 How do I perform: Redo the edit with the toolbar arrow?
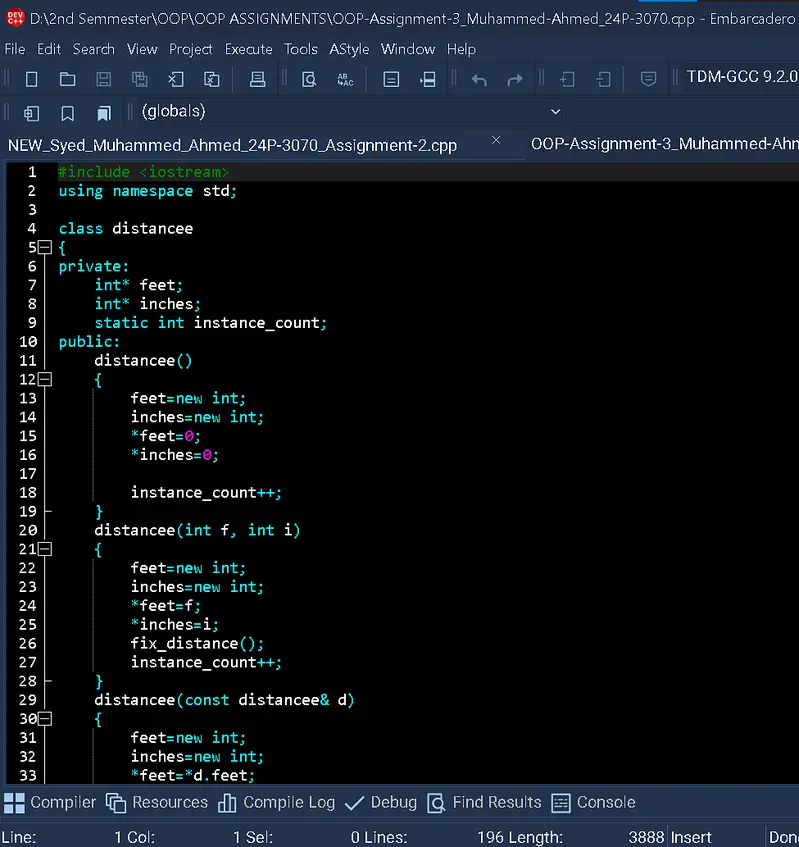515,79
